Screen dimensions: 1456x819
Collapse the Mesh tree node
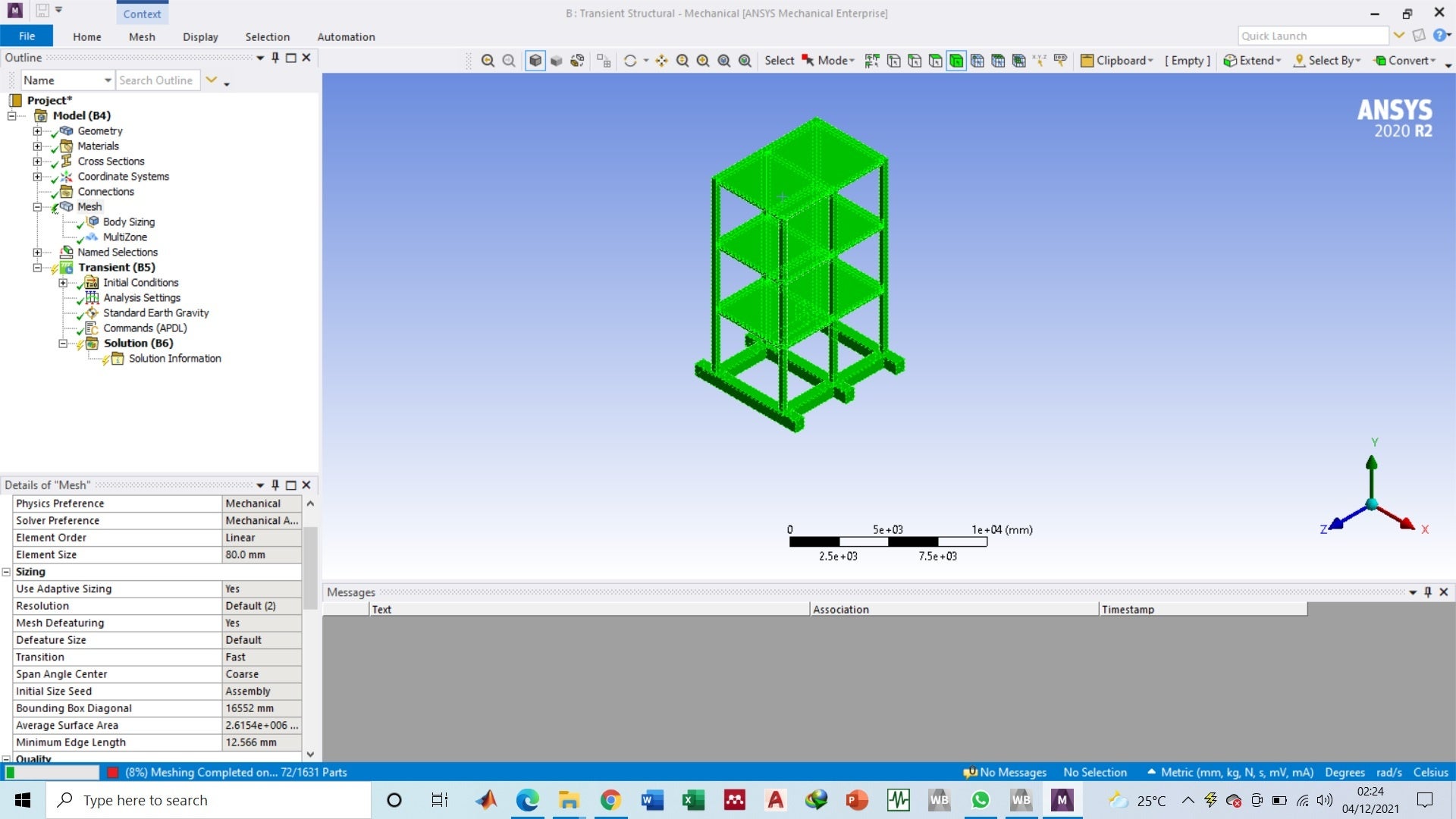tap(37, 207)
